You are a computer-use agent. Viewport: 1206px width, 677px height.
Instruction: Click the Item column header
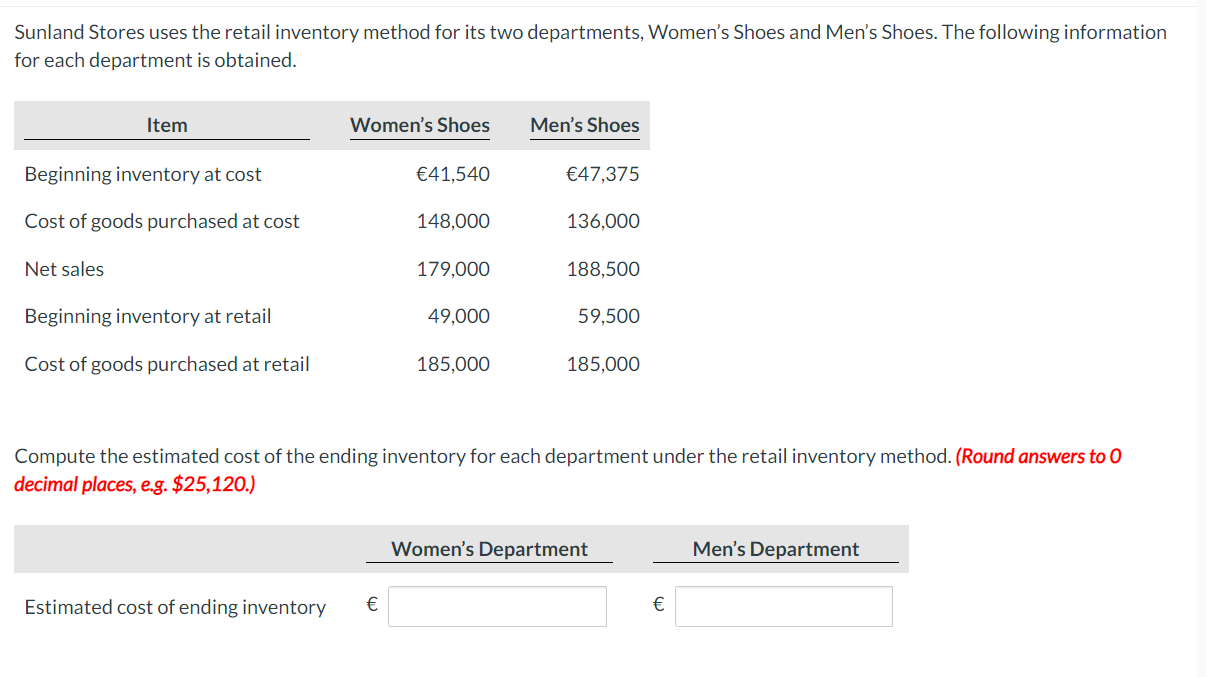[x=166, y=125]
